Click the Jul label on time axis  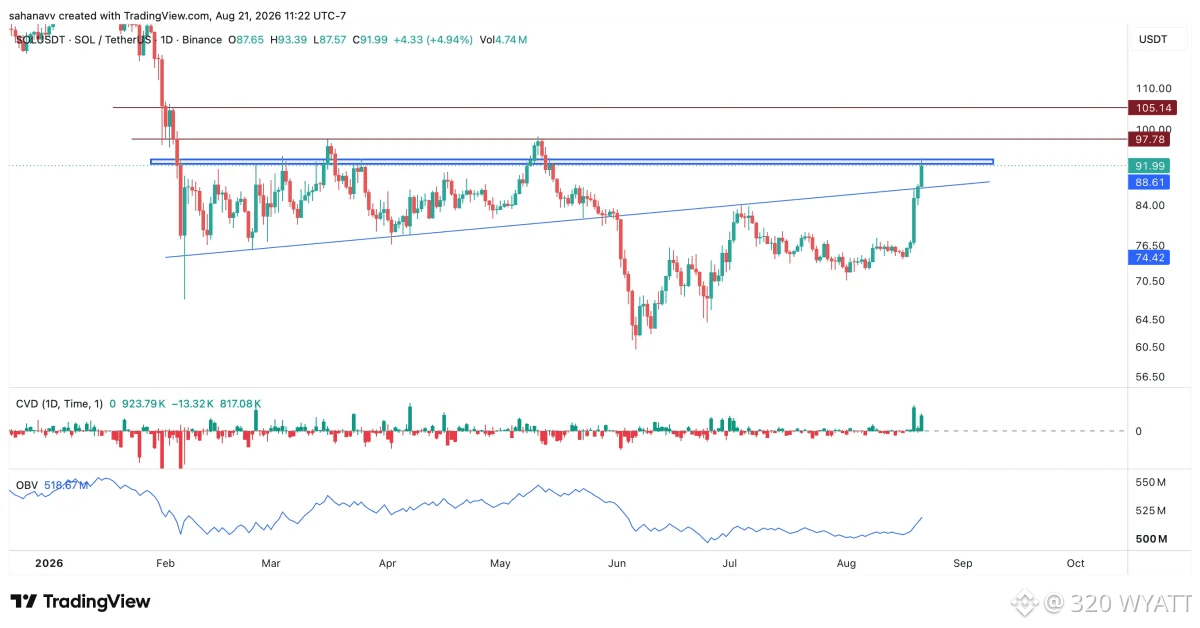[x=731, y=563]
